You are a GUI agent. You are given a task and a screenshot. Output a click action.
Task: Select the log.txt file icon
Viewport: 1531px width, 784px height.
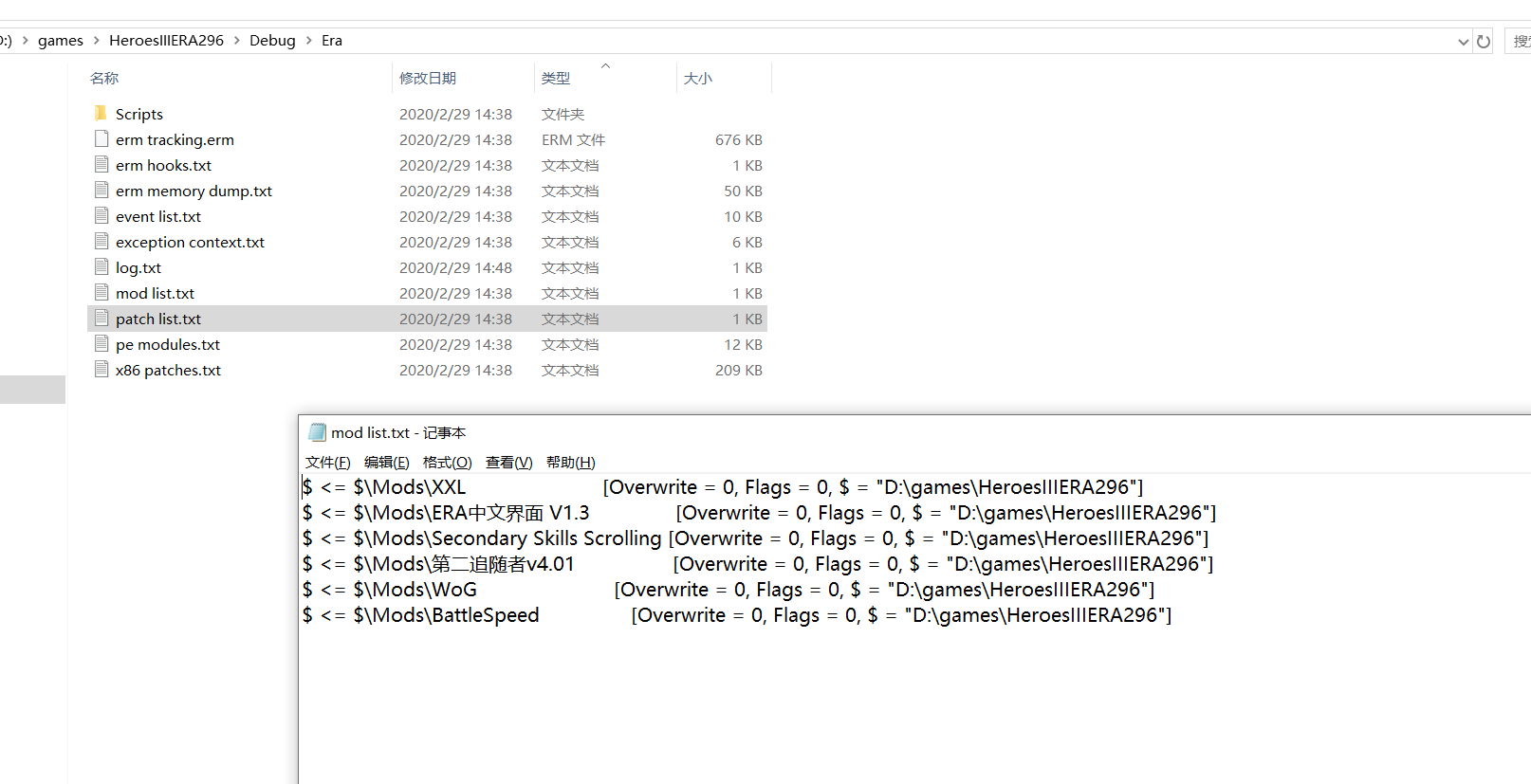(x=101, y=266)
